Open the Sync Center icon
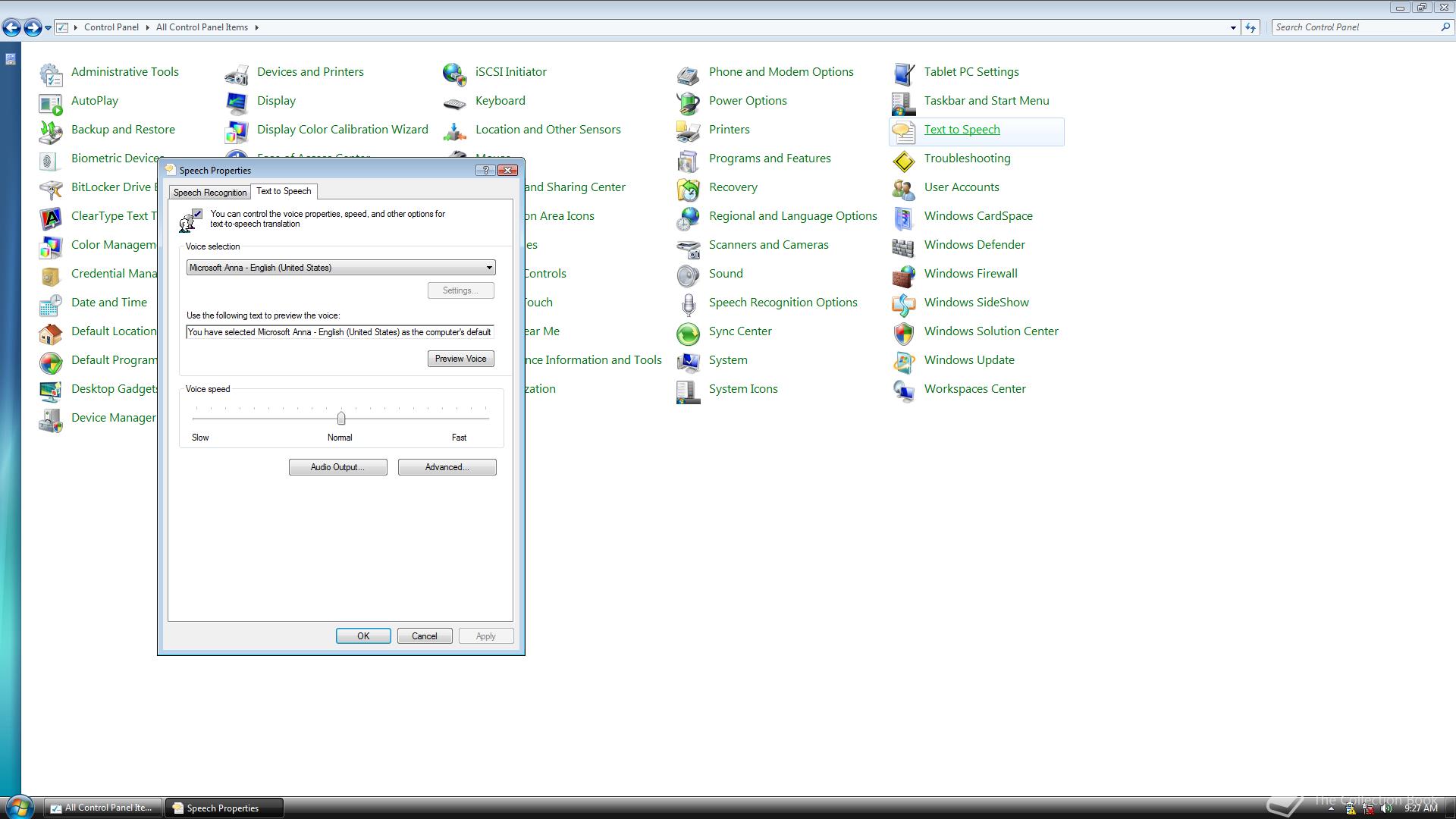The image size is (1456, 819). click(x=689, y=334)
